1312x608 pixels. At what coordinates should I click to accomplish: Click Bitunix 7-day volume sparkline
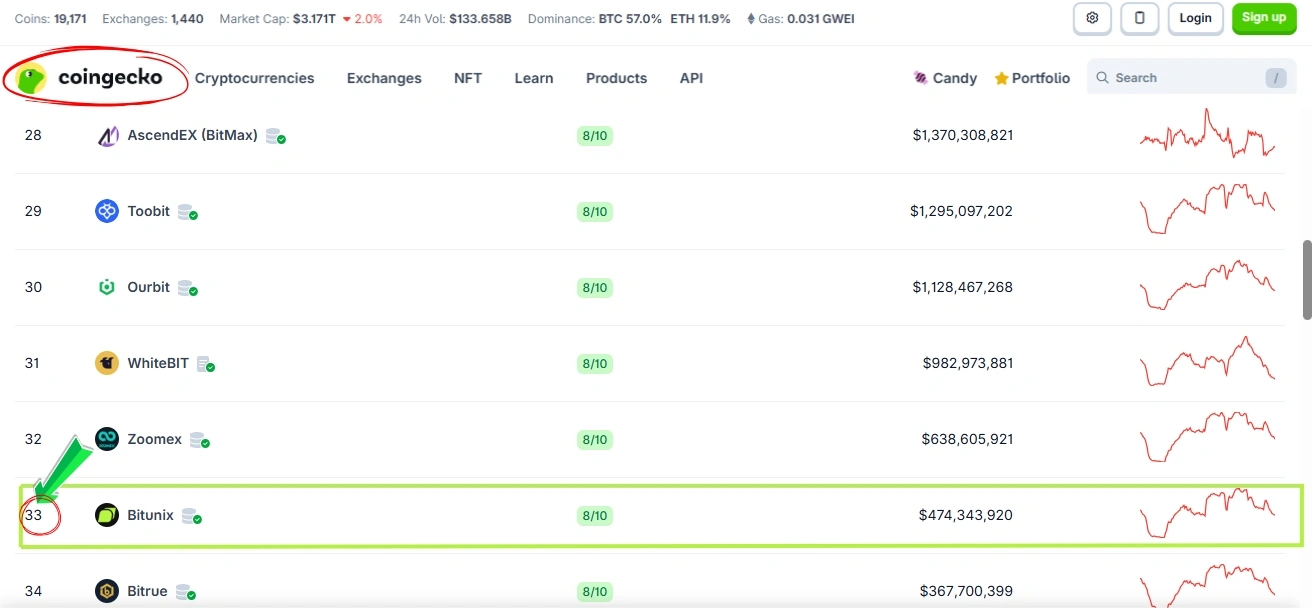1208,513
